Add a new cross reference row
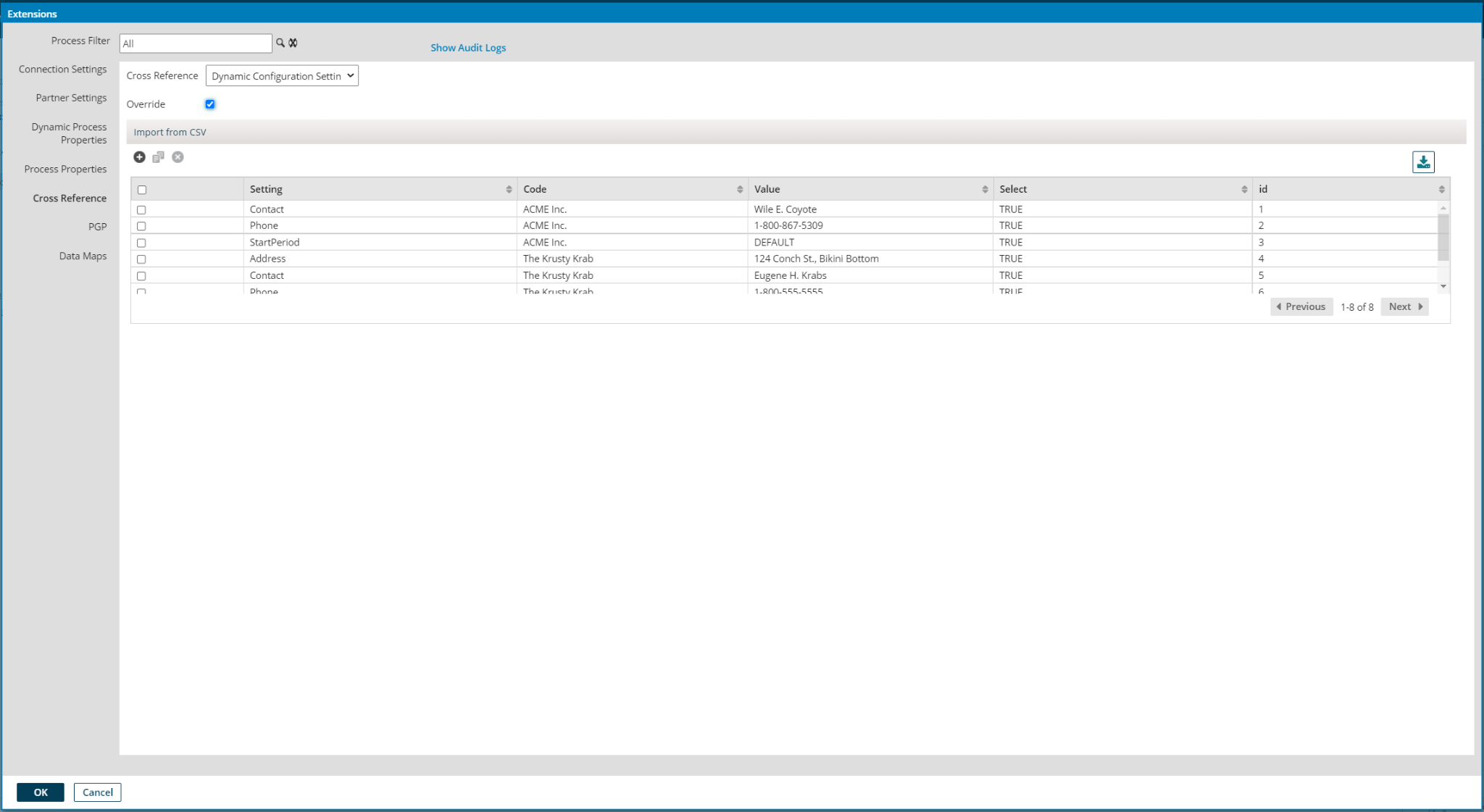Screen dimensions: 1484x812 click(x=140, y=157)
